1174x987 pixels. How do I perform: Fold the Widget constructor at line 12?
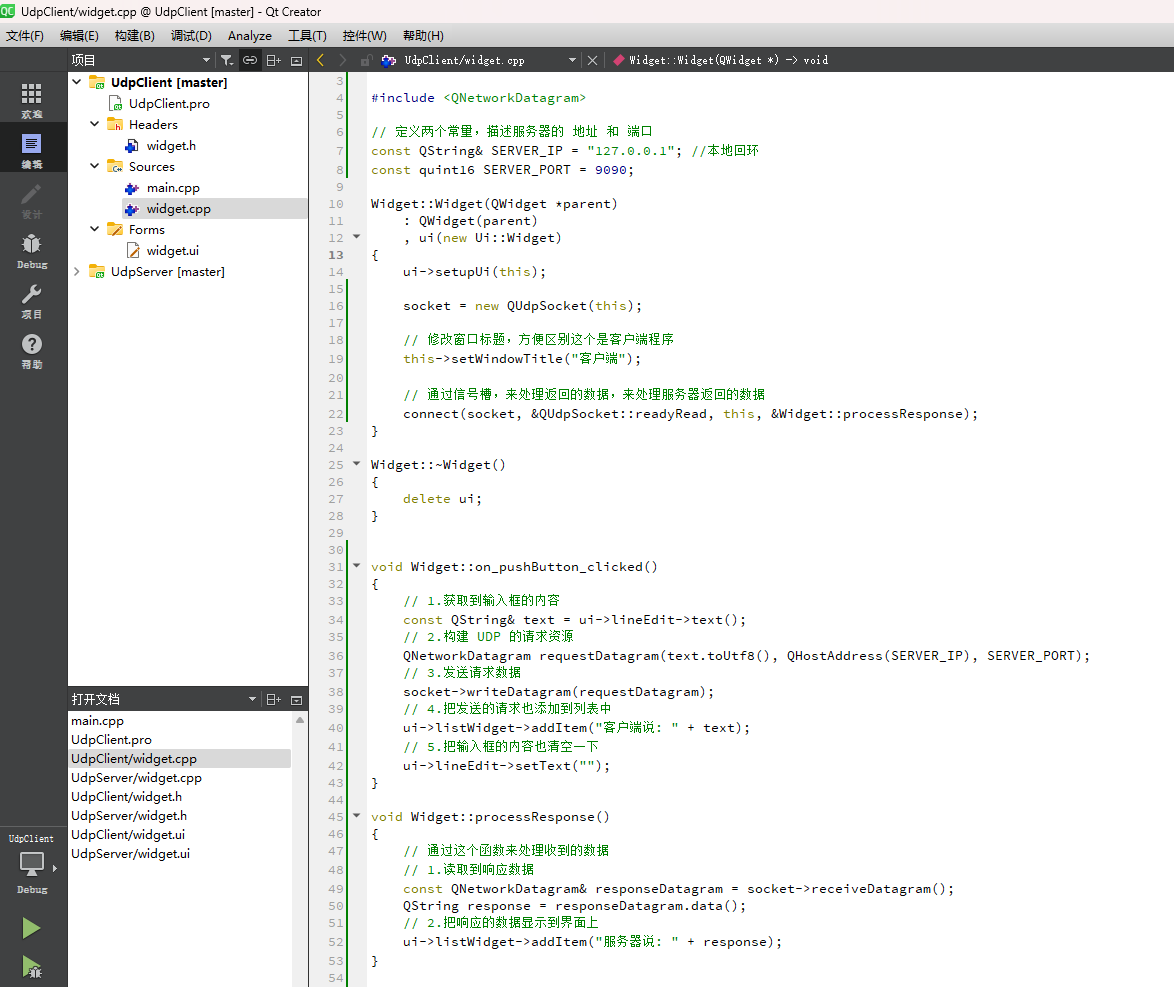tap(356, 237)
